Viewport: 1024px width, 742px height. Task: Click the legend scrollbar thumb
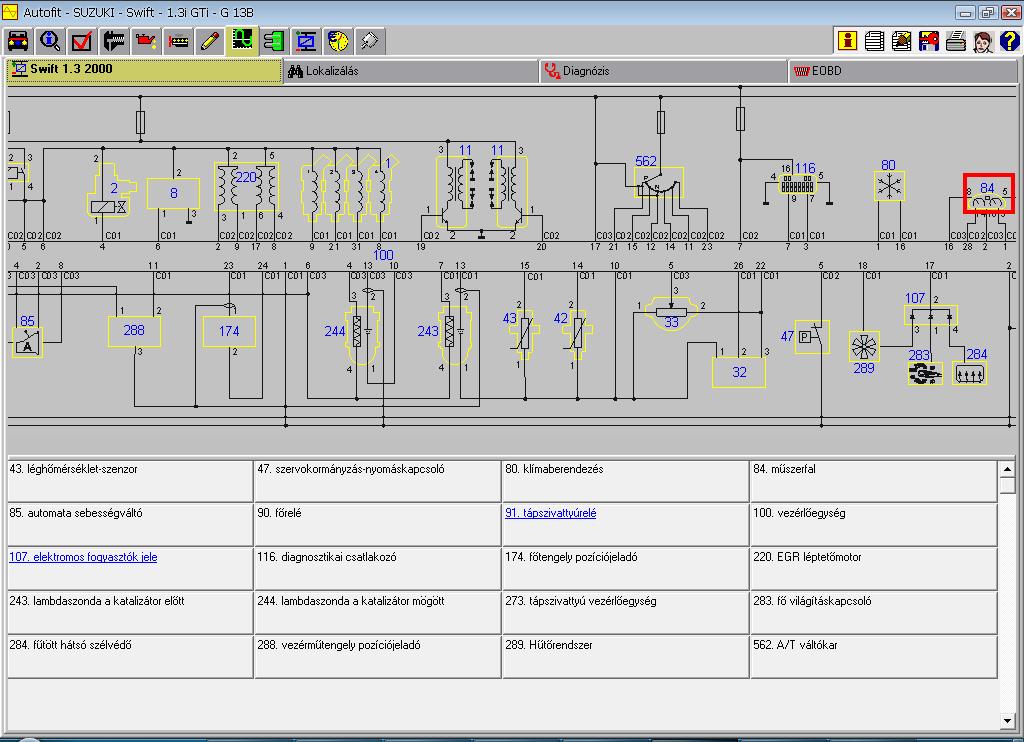pyautogui.click(x=1007, y=485)
